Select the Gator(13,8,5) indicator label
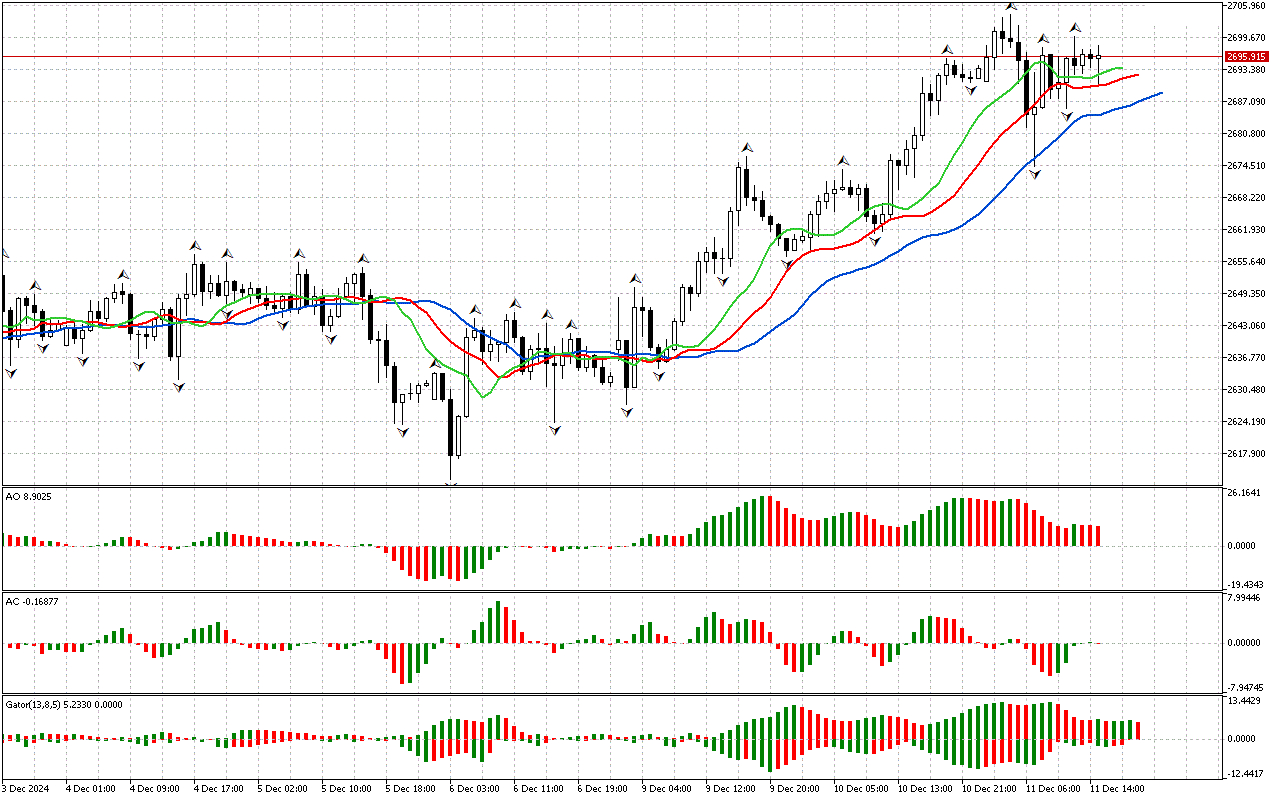The width and height of the screenshot is (1280, 800). (64, 705)
